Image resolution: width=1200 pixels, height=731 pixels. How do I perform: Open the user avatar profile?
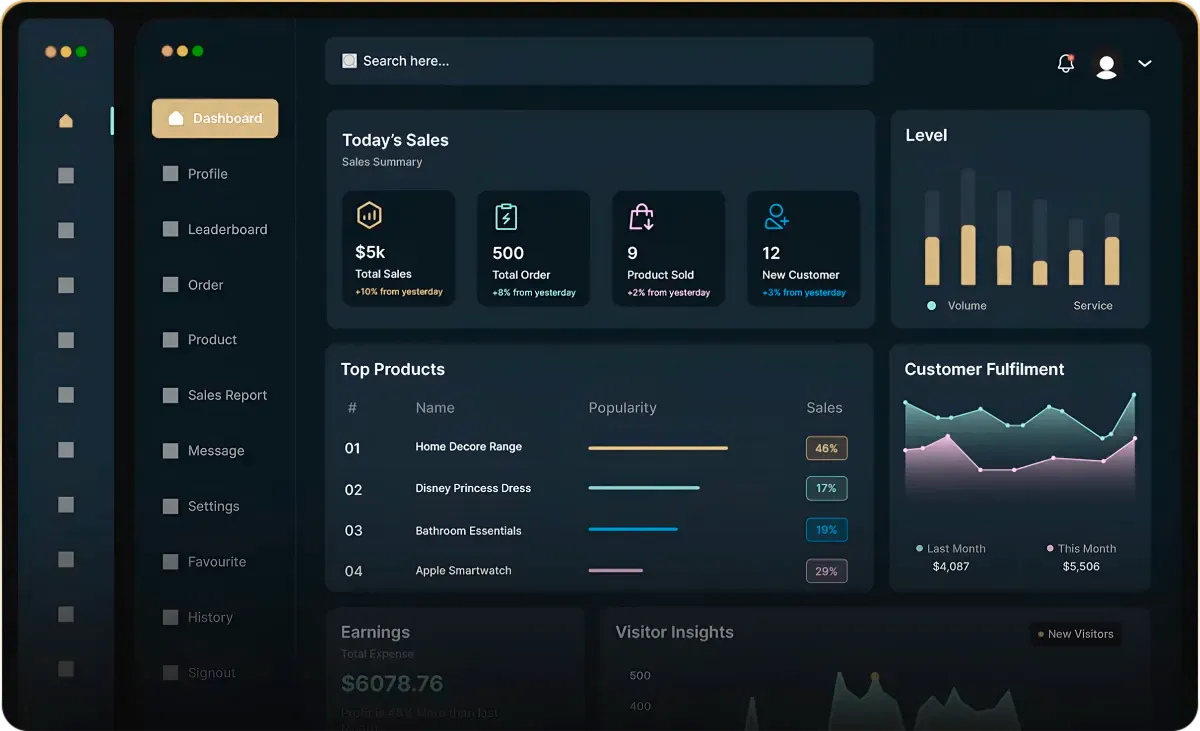pos(1106,66)
